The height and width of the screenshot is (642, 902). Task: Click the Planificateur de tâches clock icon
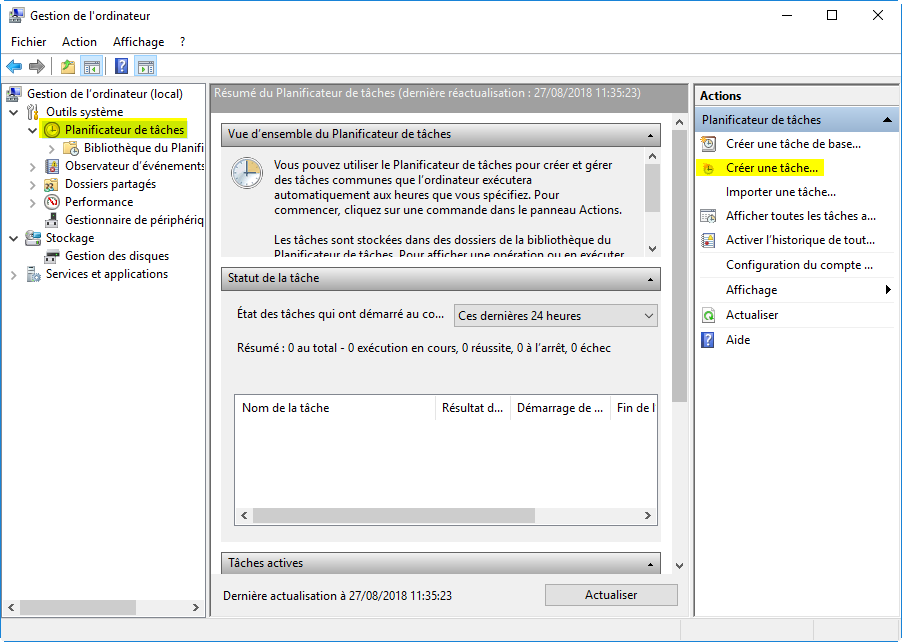[52, 130]
